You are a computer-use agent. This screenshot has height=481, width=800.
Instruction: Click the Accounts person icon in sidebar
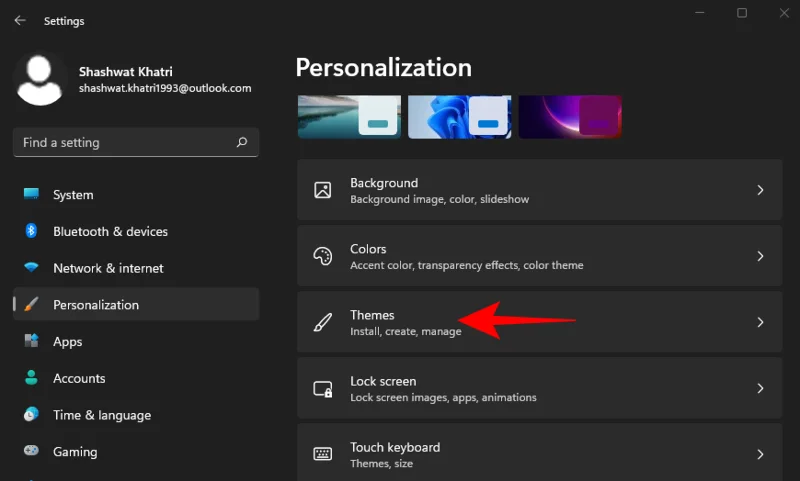(x=31, y=377)
